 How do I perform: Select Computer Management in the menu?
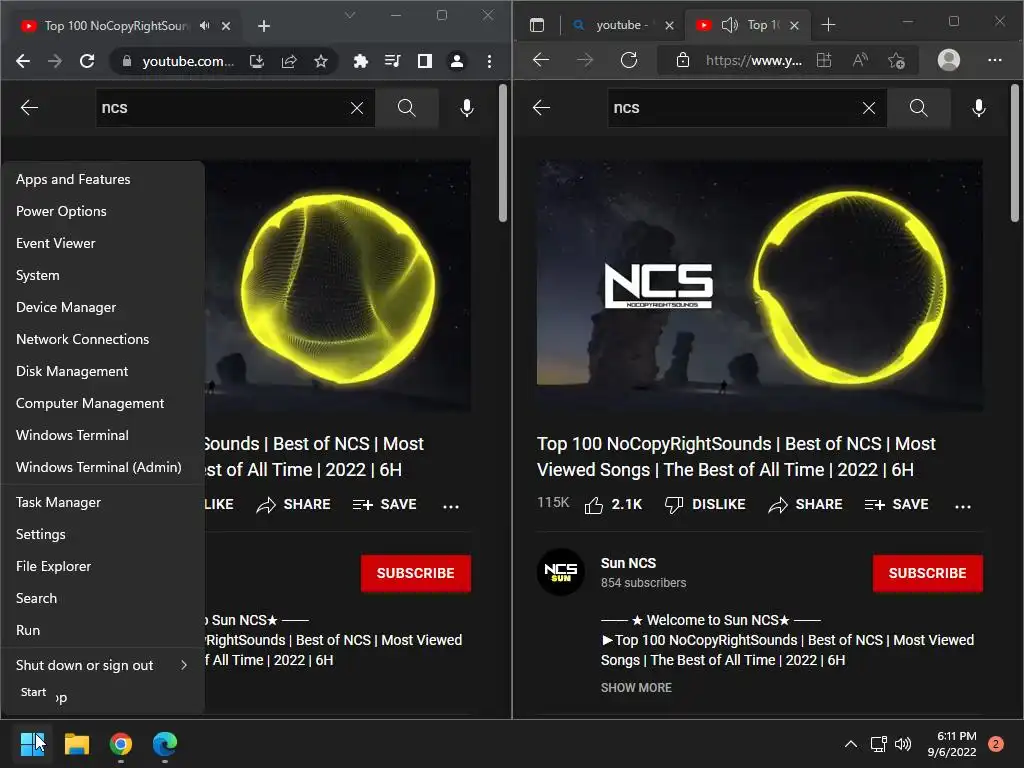[x=103, y=403]
